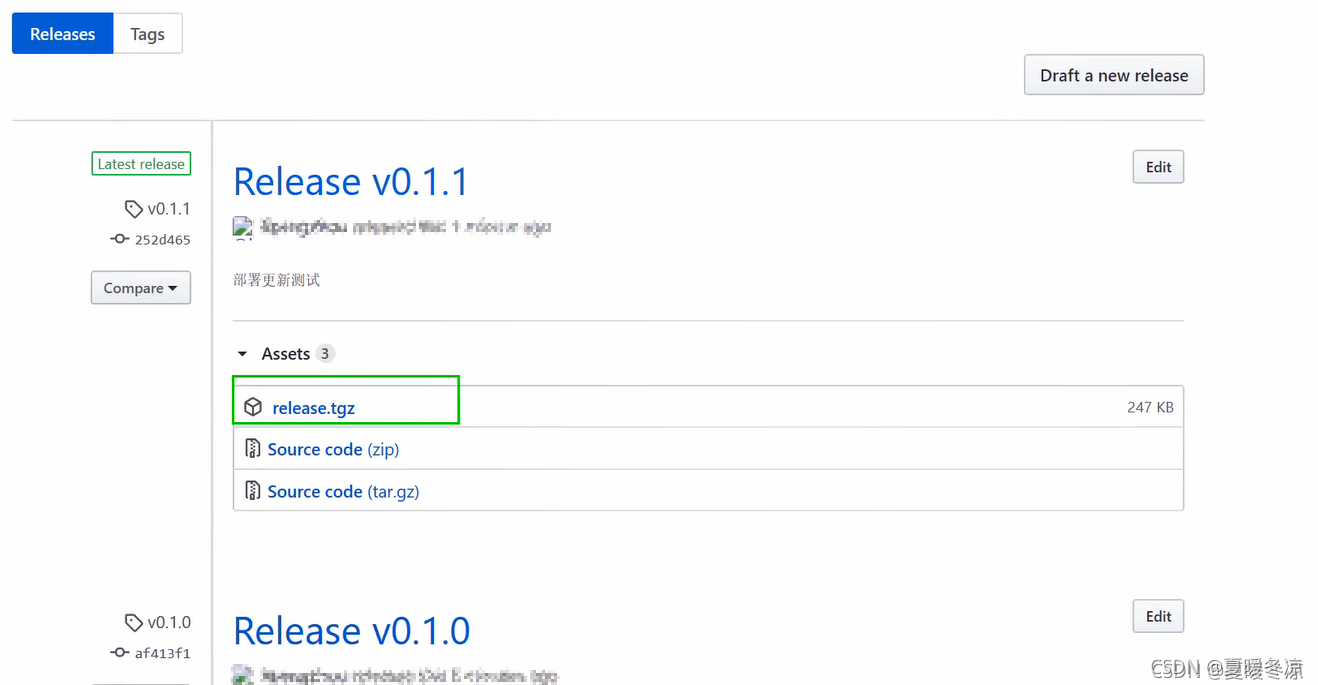Open the Release v0.1.1 title link

351,182
